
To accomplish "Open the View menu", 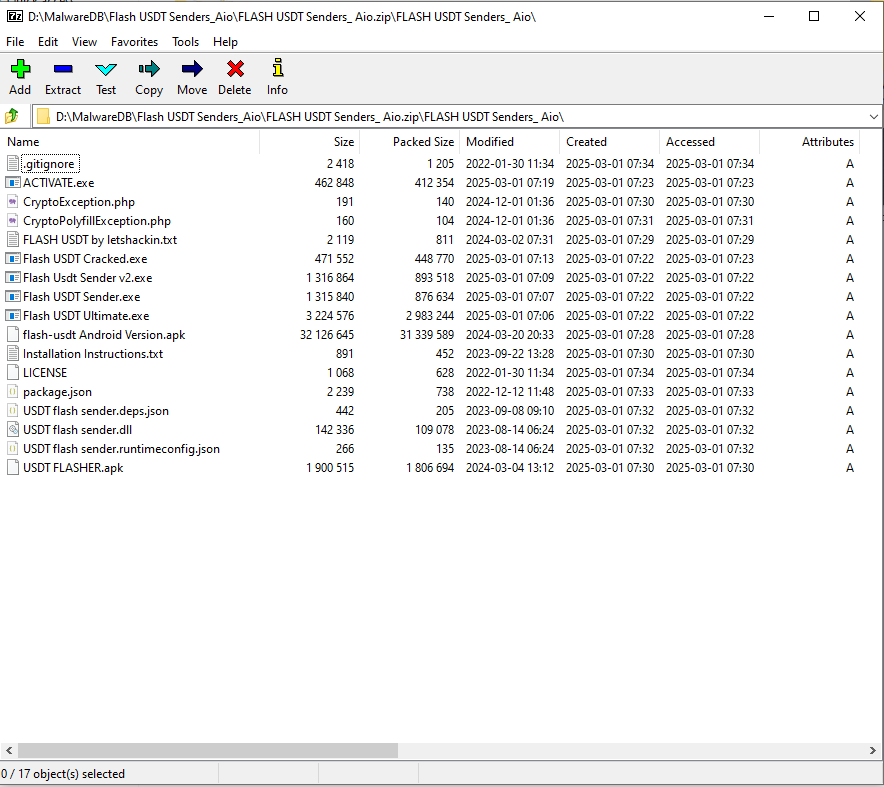I will (x=84, y=42).
